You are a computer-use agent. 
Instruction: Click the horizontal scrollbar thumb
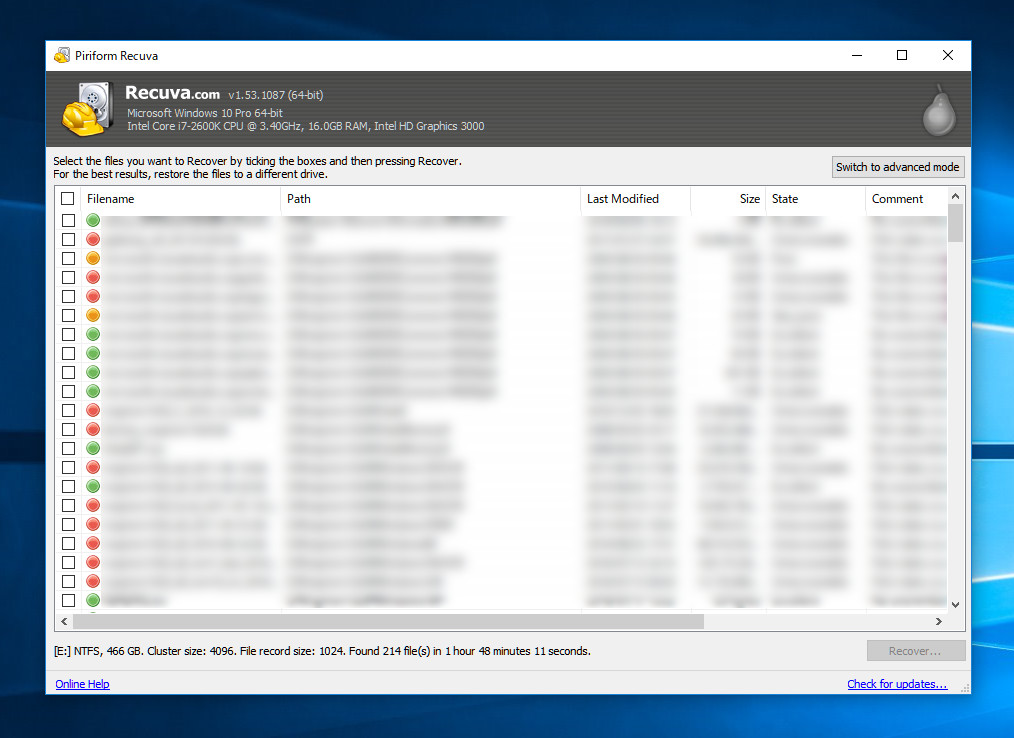tap(388, 621)
